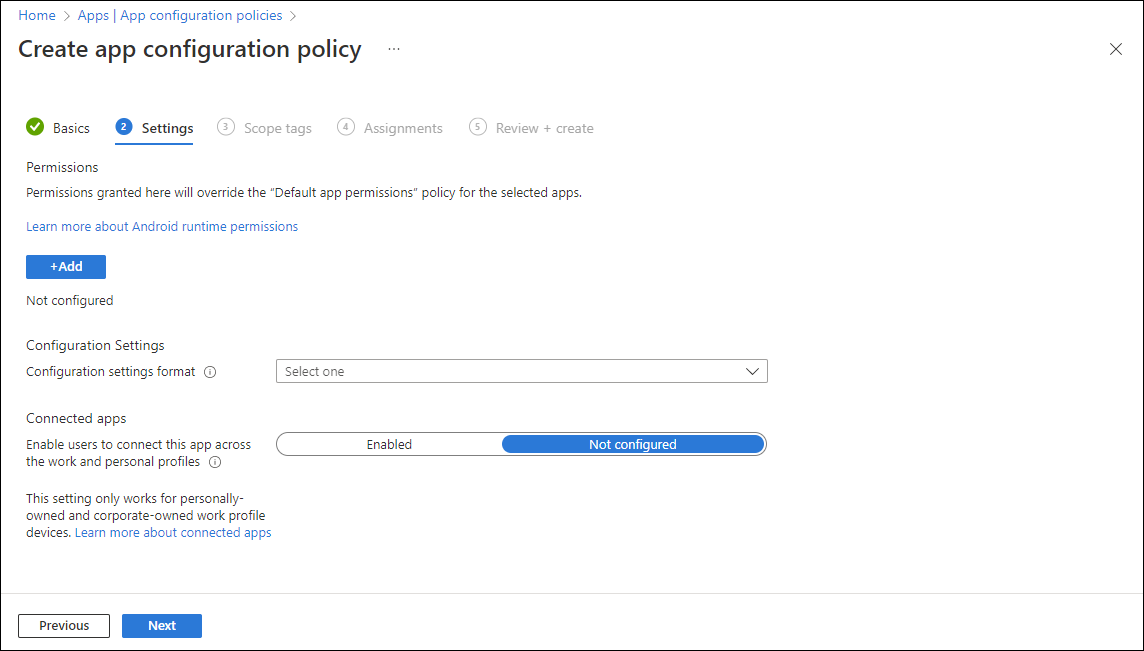Viewport: 1144px width, 651px height.
Task: Click the Assignments step circle icon
Action: click(346, 128)
